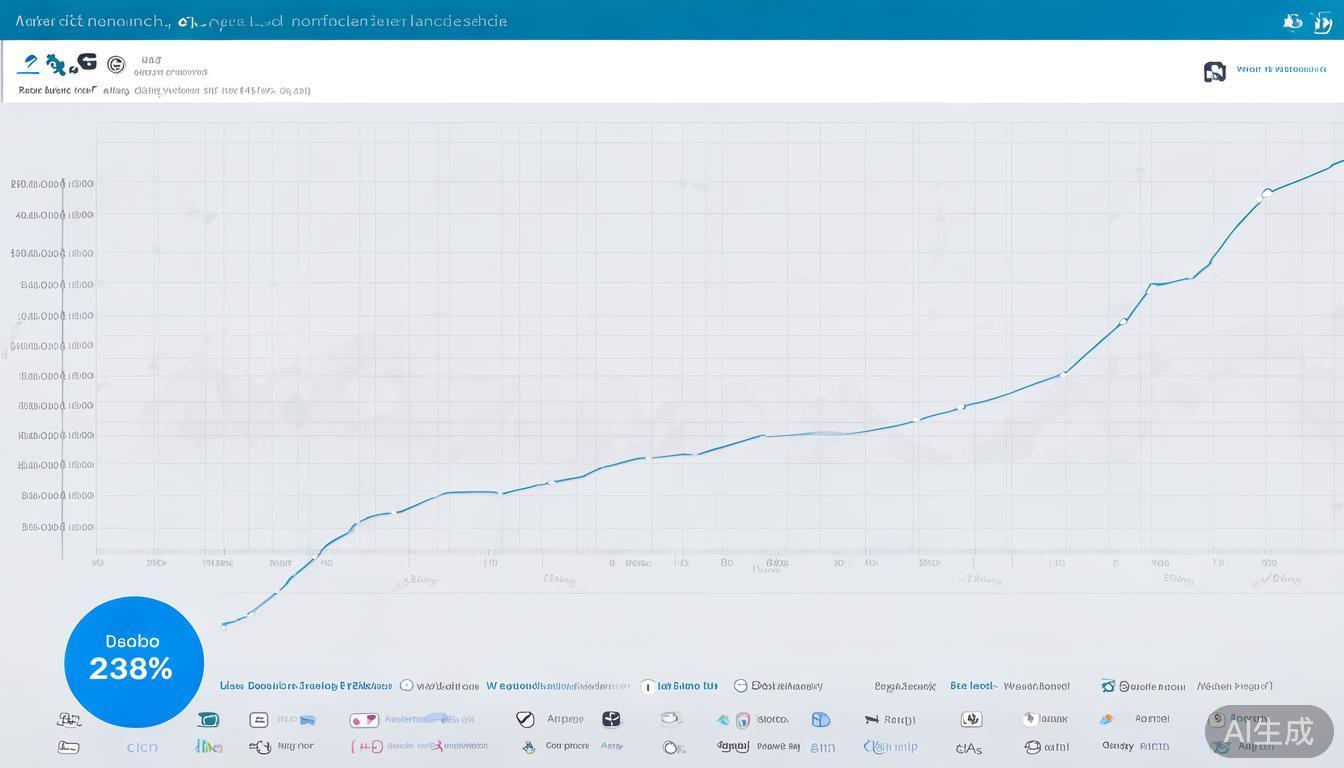Click the circled G icon in the top toolbar

coord(116,65)
